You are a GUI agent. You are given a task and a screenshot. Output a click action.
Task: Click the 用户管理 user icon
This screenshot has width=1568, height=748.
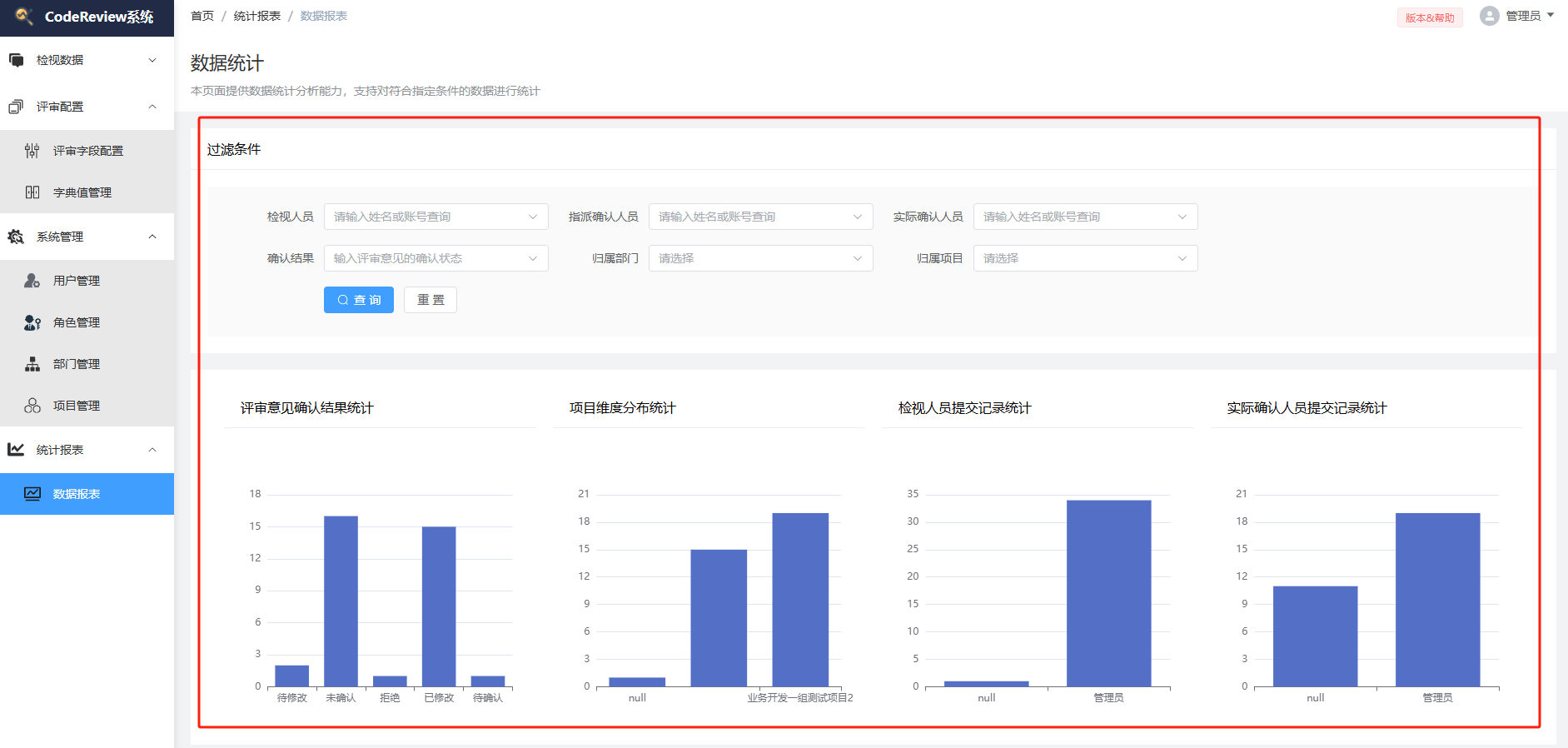(32, 281)
